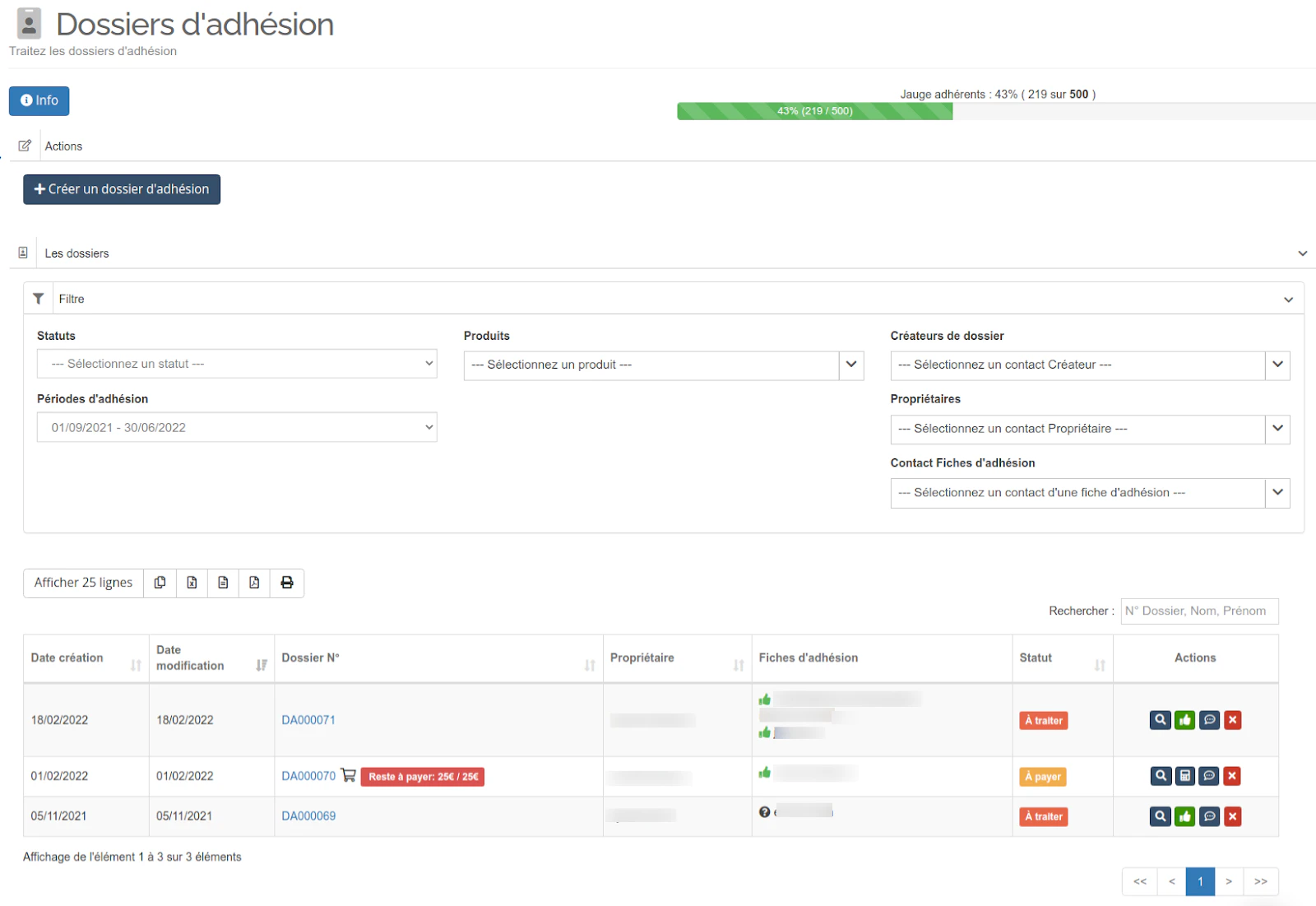The height and width of the screenshot is (906, 1316).
Task: Validate dossier DA000071 with thumbs-up
Action: click(x=1184, y=720)
